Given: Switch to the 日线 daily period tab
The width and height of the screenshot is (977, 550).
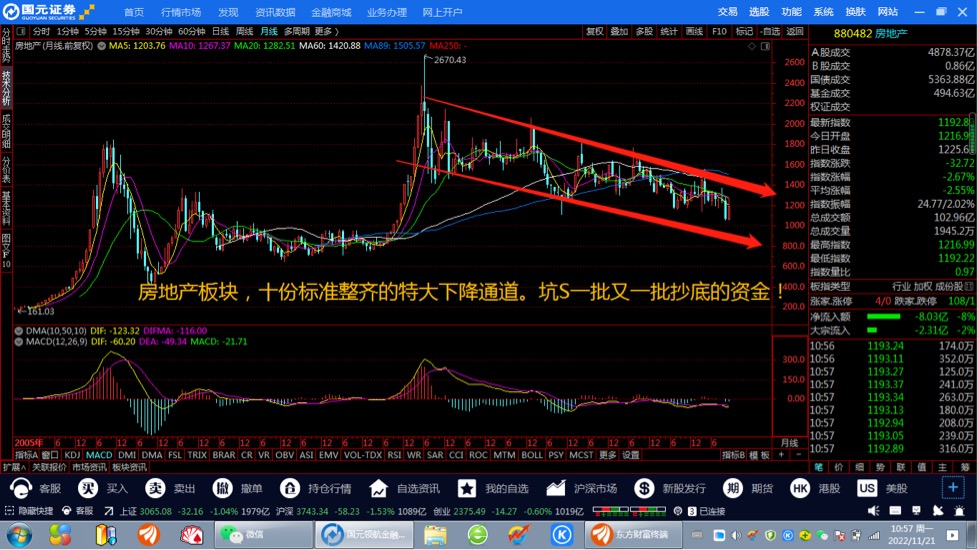Looking at the screenshot, I should coord(221,31).
